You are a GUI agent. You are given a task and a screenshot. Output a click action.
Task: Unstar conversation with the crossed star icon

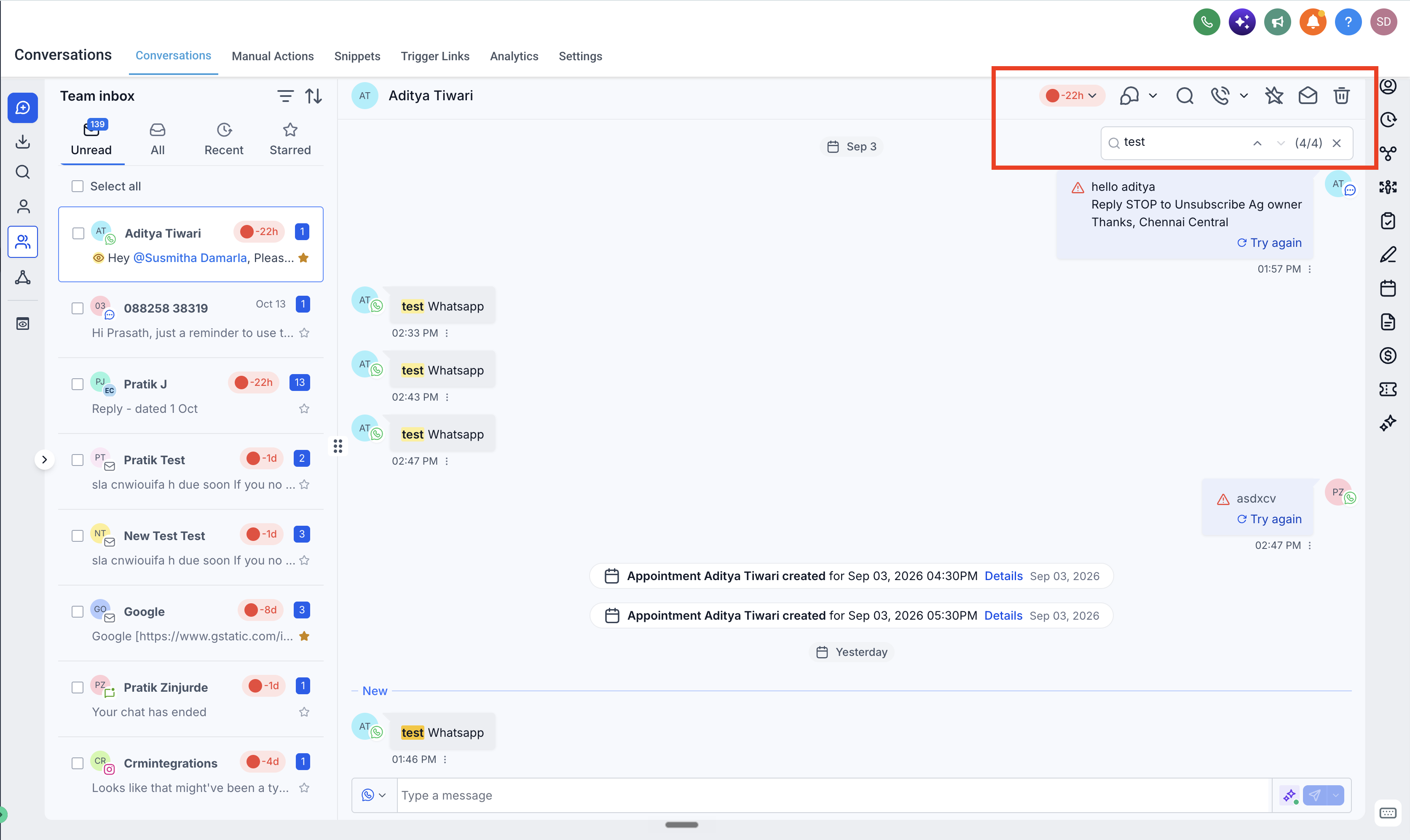[x=1274, y=96]
